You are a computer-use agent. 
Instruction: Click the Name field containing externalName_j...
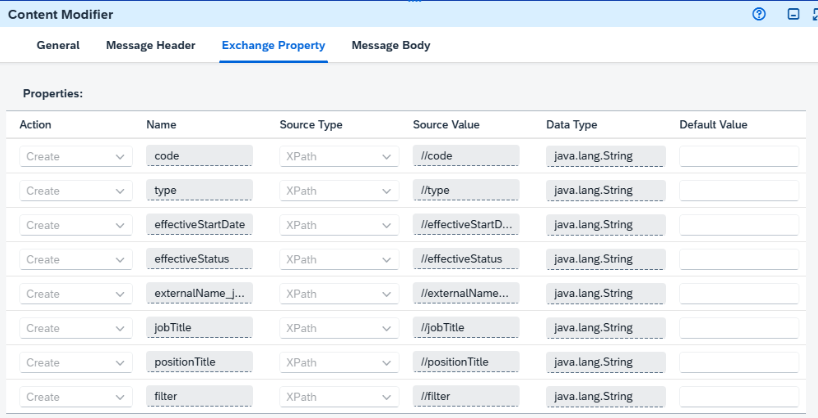[200, 294]
